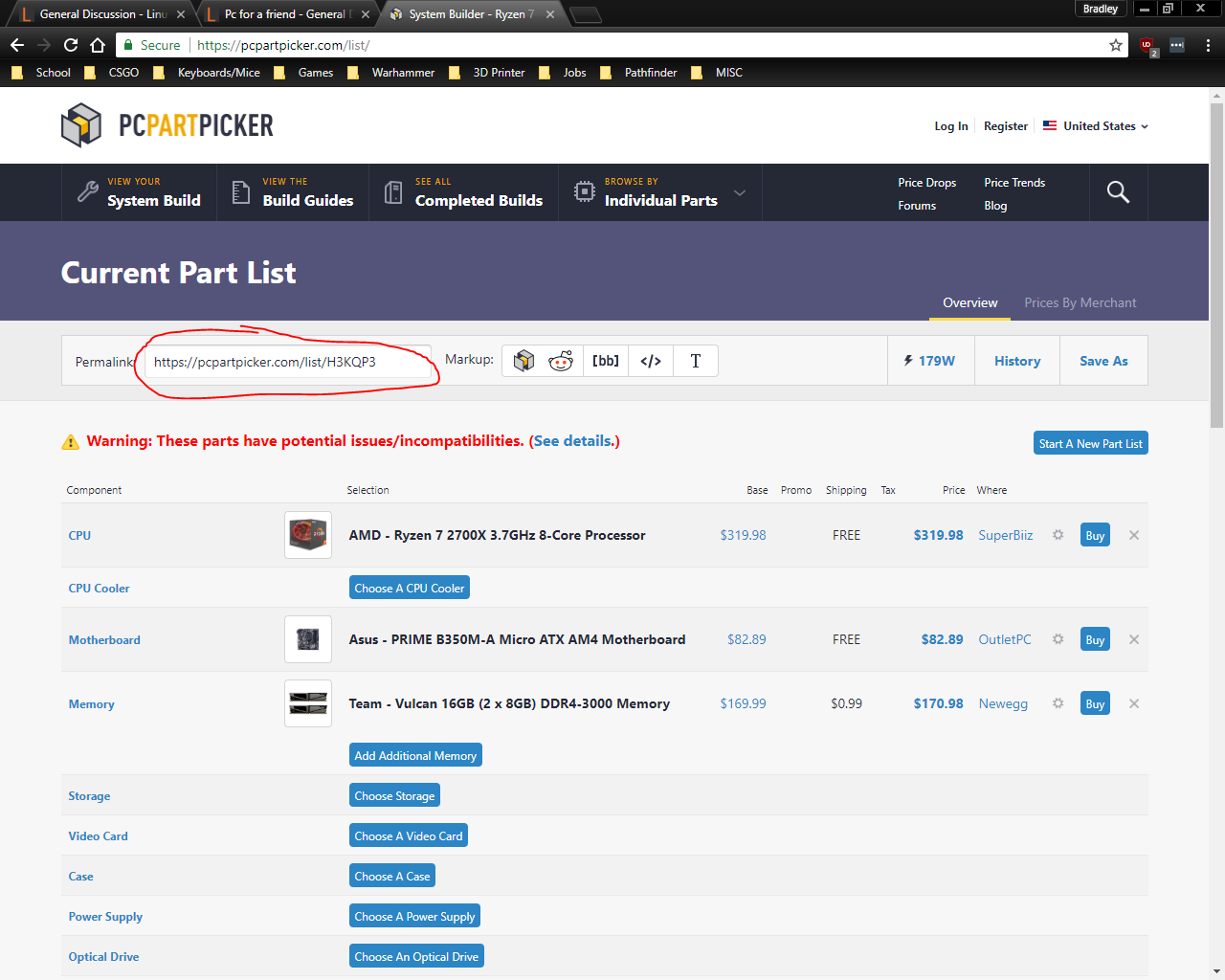This screenshot has width=1225, height=980.
Task: Open the Pathfinder bookmarks folder
Action: [x=638, y=73]
